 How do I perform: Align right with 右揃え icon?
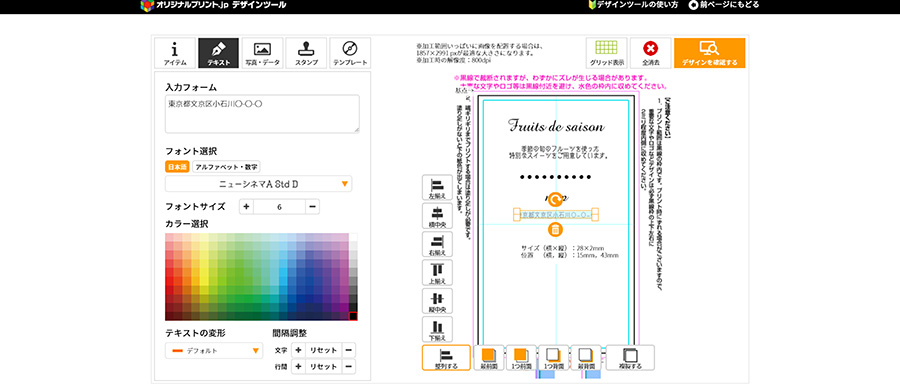point(437,244)
